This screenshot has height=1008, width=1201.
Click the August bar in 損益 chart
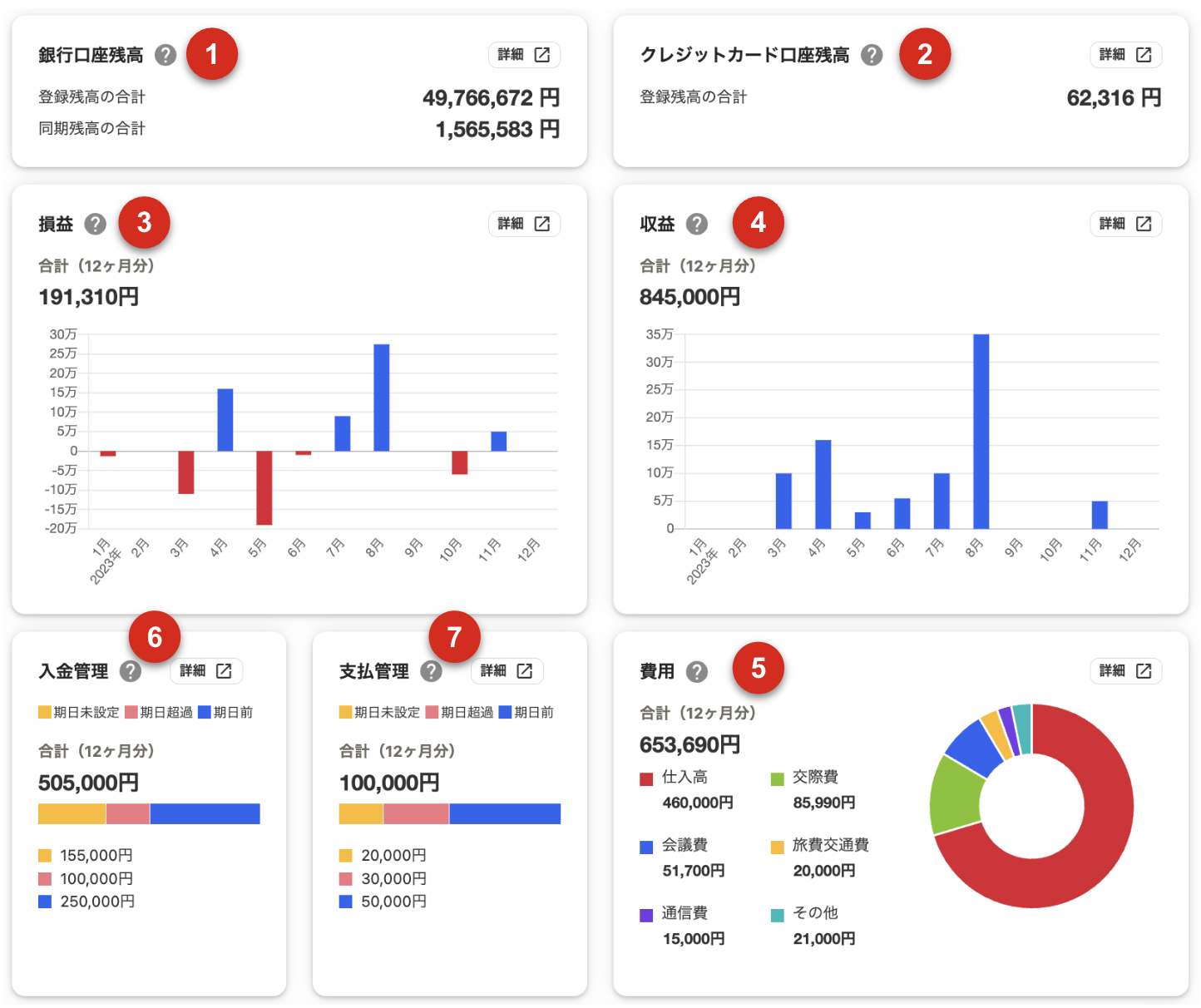pos(382,398)
